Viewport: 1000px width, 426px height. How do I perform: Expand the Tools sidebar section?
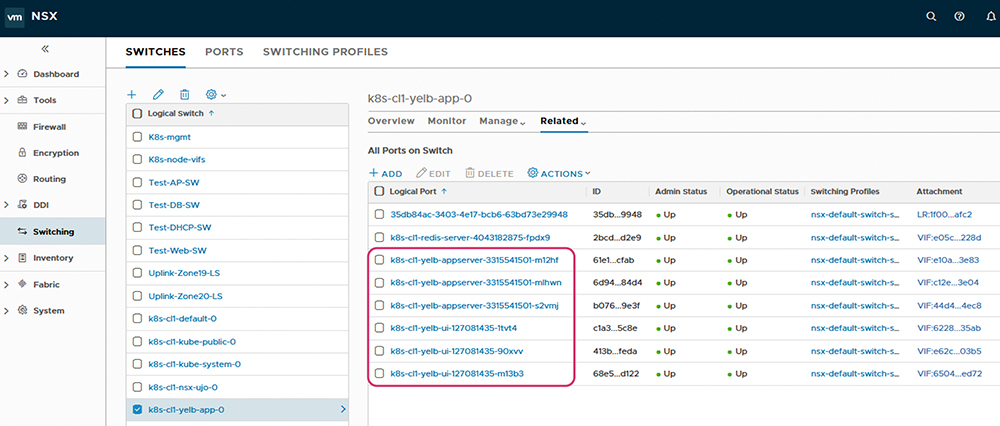(x=6, y=100)
